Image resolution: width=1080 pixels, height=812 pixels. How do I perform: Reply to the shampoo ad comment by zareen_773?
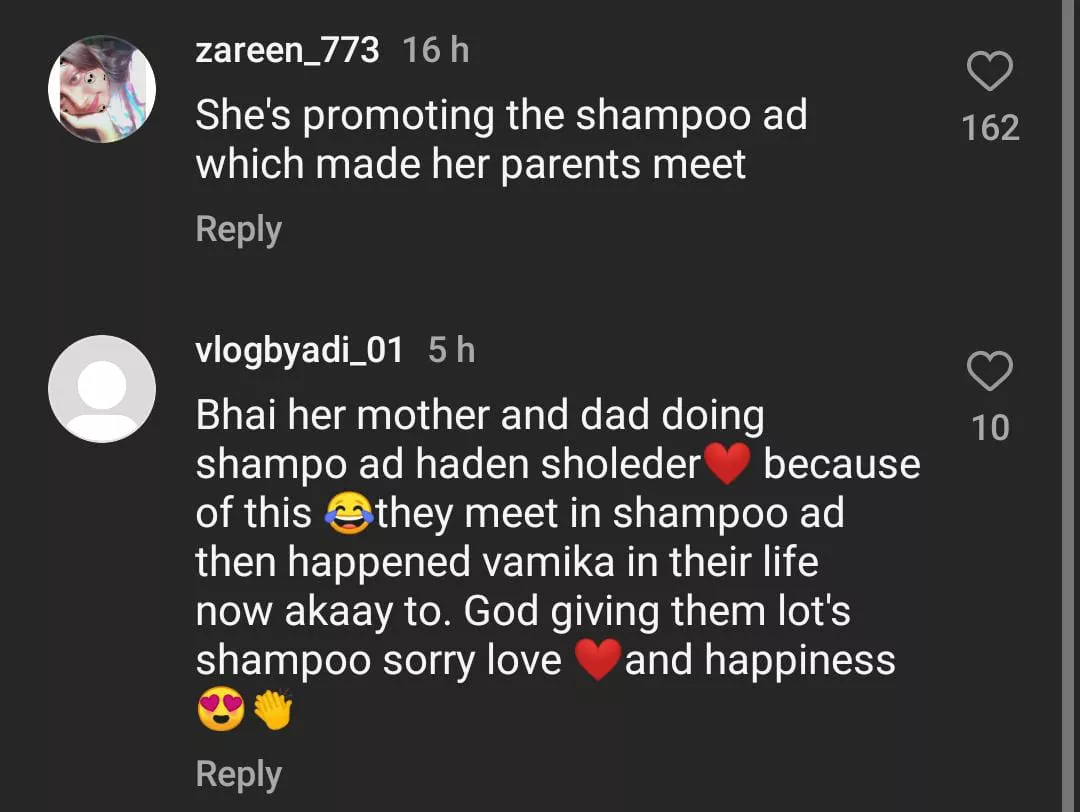(x=238, y=229)
